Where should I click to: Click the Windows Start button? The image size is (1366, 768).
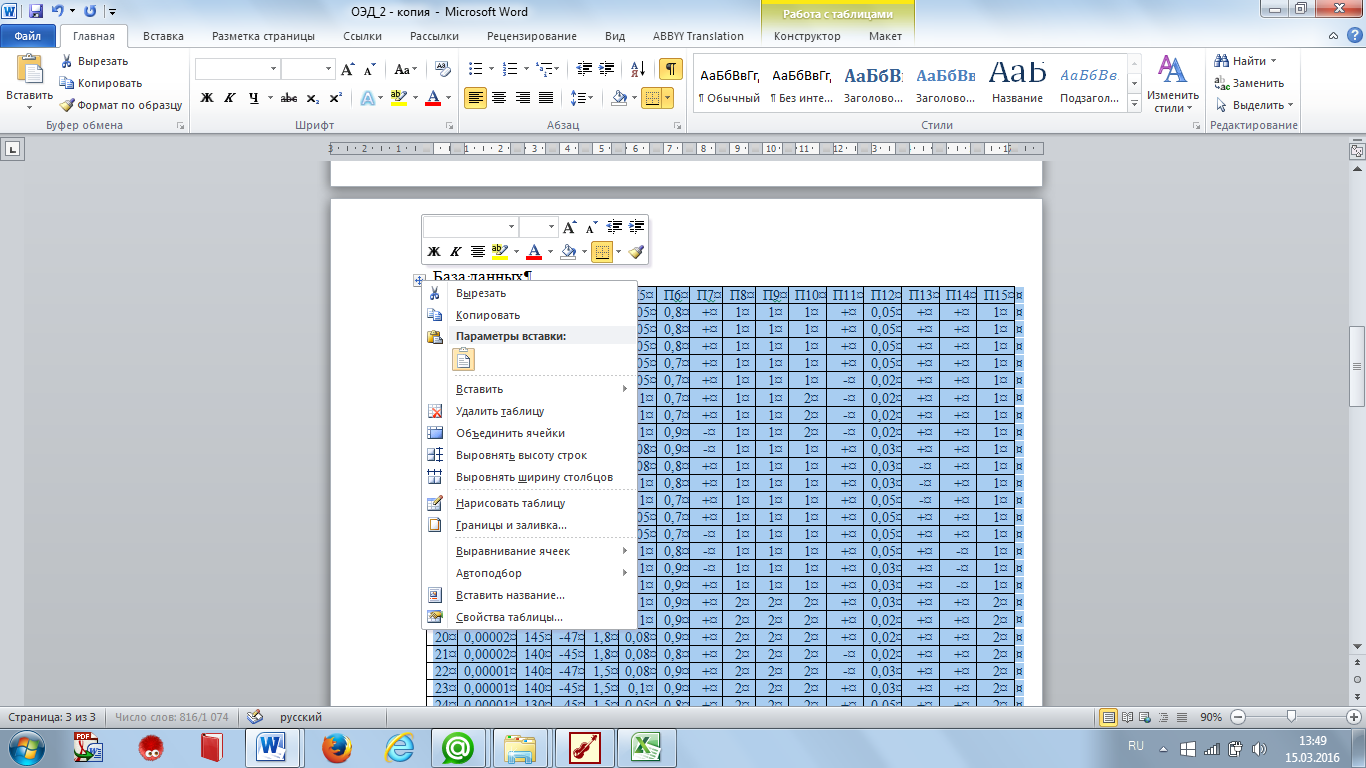coord(27,748)
